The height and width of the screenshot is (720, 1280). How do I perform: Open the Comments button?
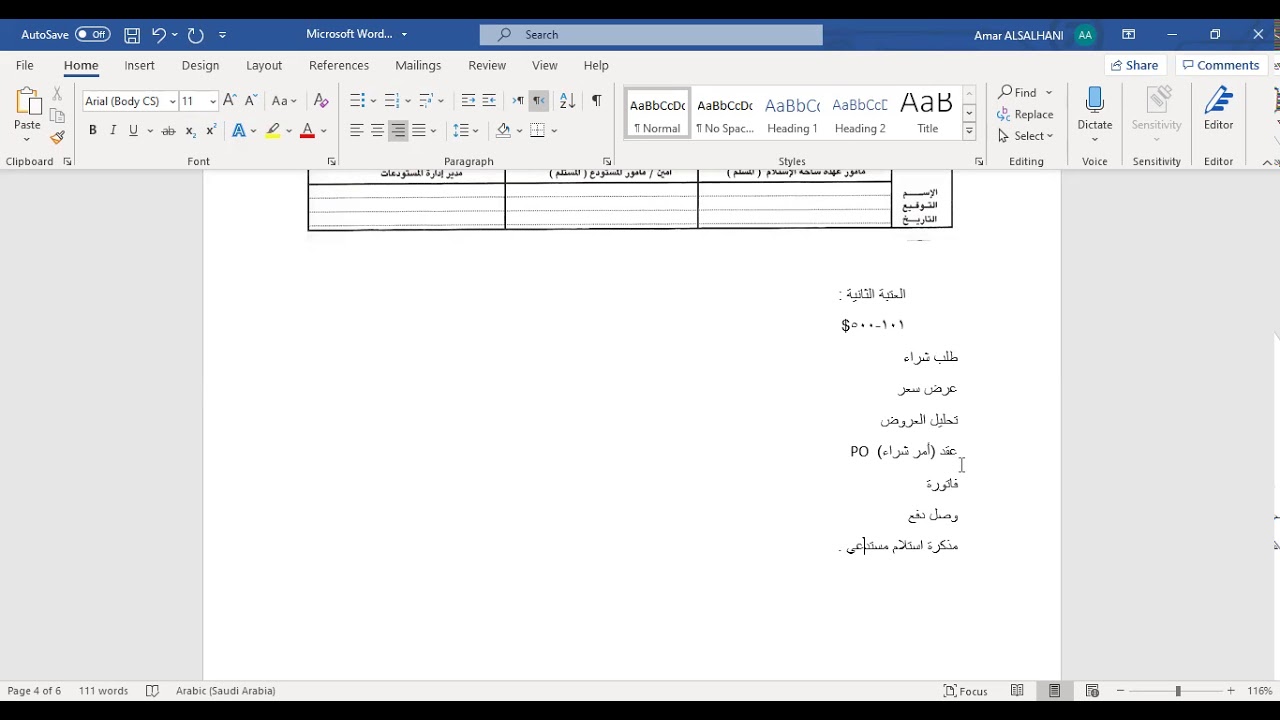[x=1220, y=65]
